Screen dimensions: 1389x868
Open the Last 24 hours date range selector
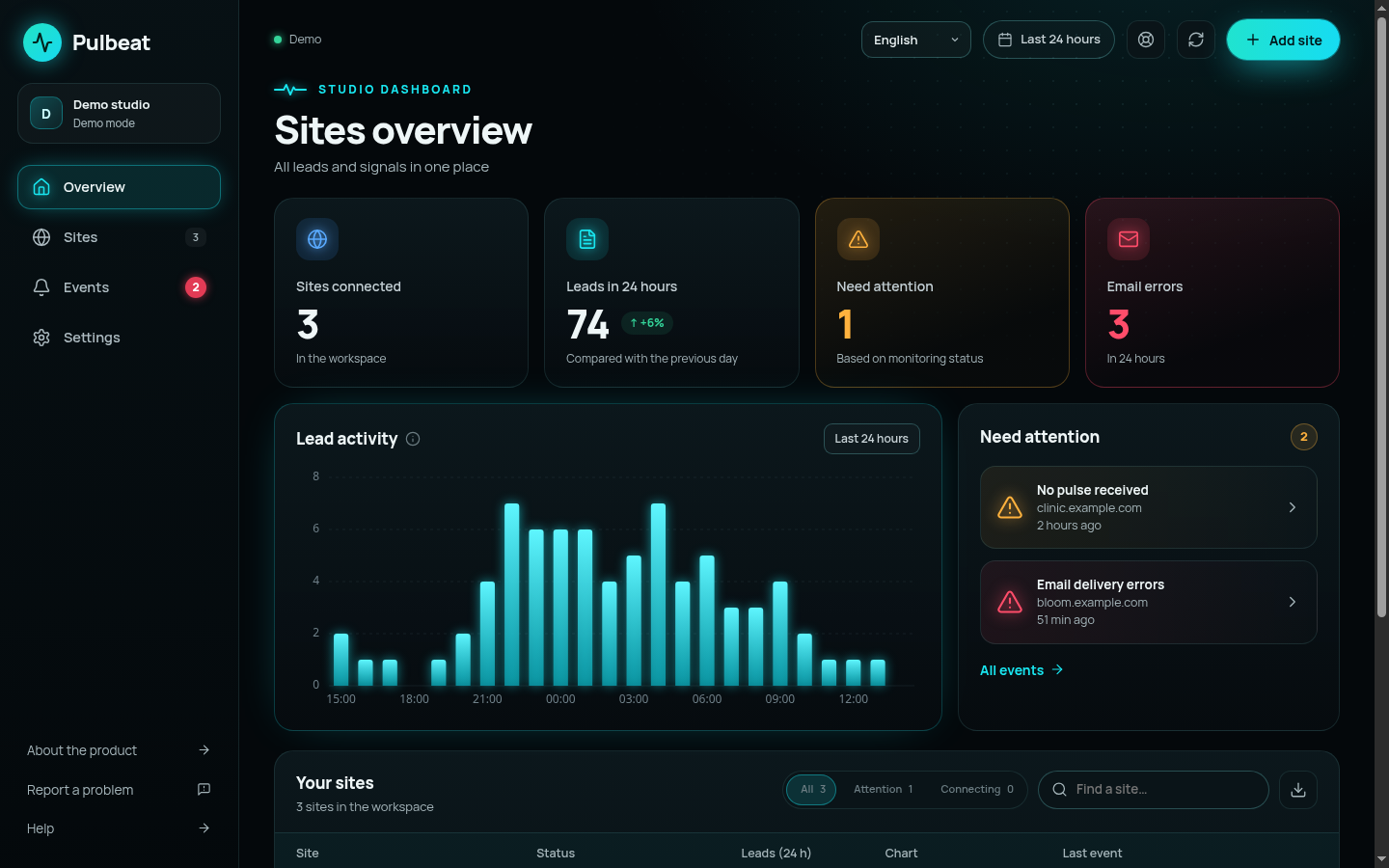(x=1049, y=40)
